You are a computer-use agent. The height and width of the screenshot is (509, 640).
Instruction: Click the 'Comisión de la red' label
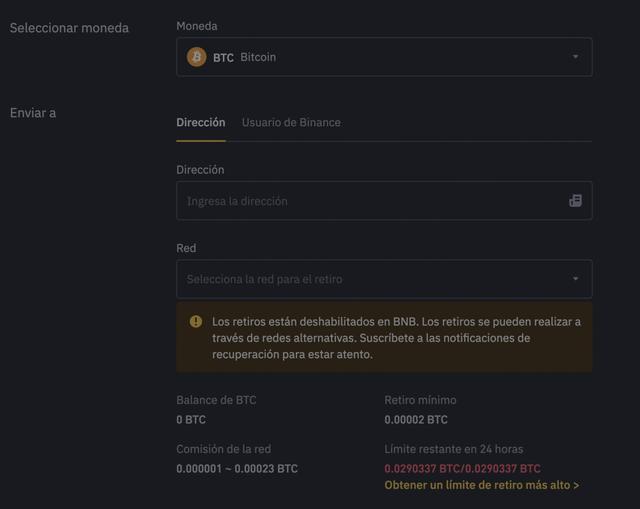(x=223, y=449)
